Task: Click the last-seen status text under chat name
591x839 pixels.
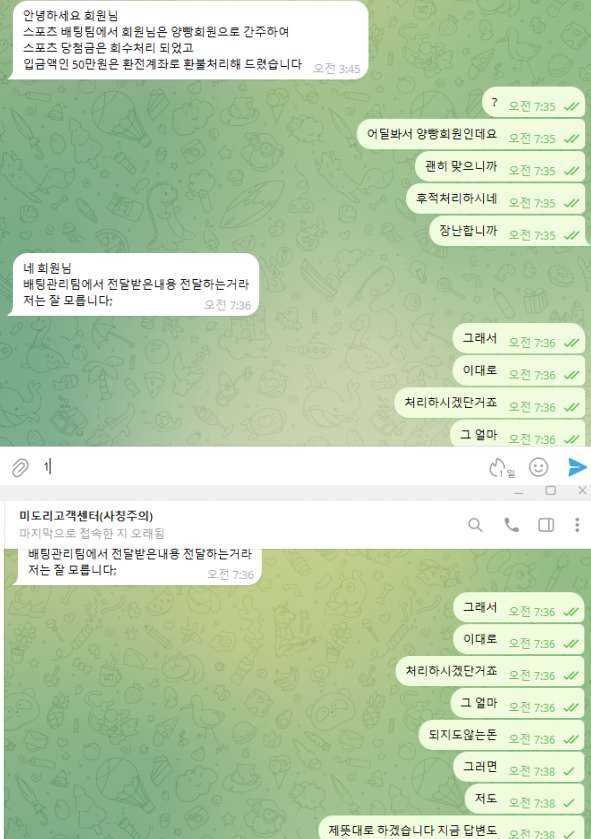Action: [x=91, y=533]
